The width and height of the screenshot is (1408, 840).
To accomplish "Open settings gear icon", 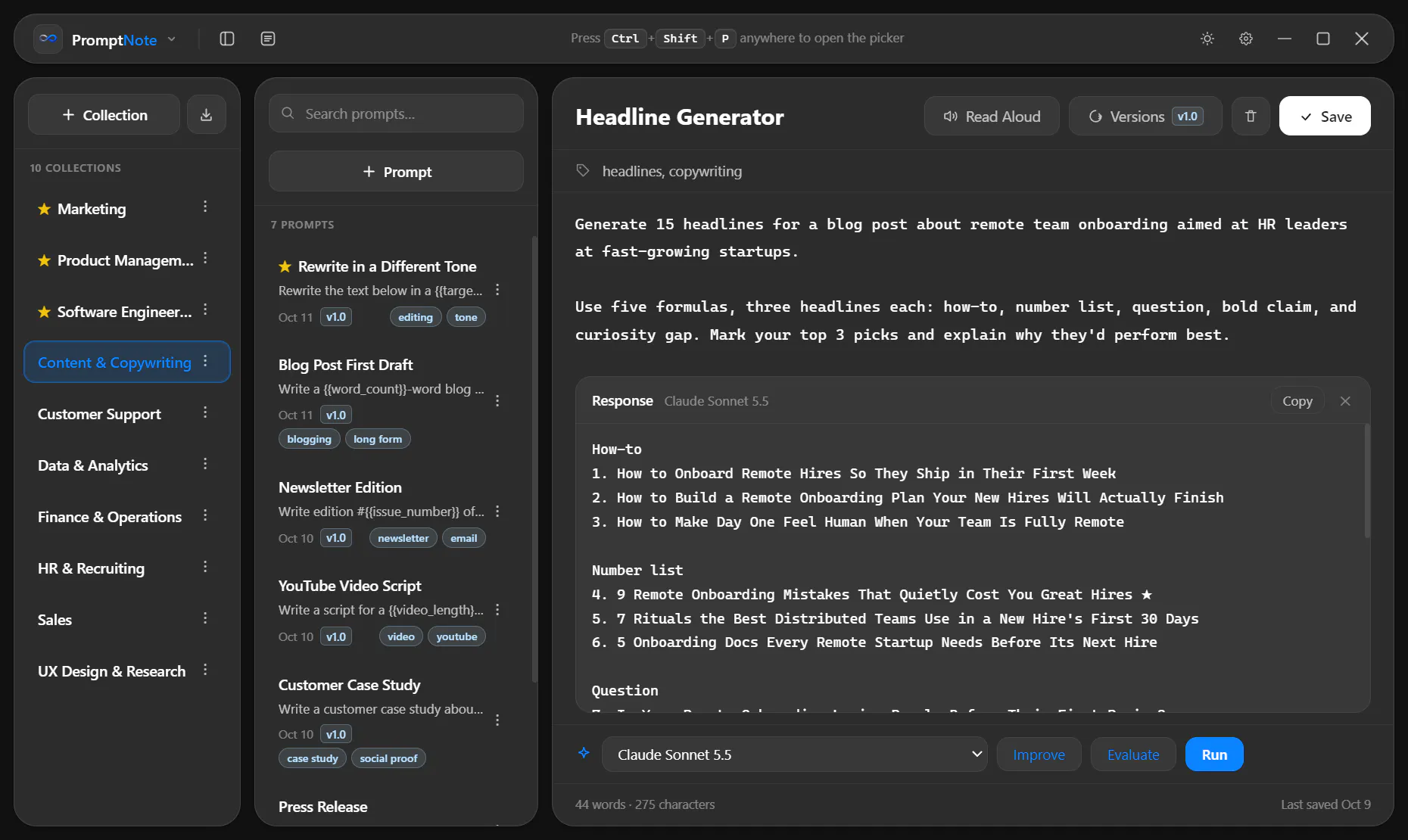I will pyautogui.click(x=1246, y=39).
